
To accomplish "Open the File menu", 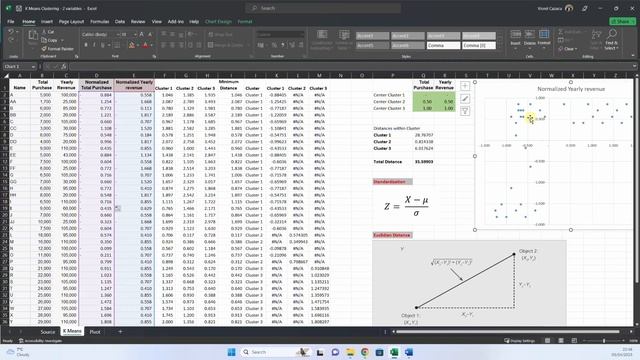I will [x=11, y=22].
